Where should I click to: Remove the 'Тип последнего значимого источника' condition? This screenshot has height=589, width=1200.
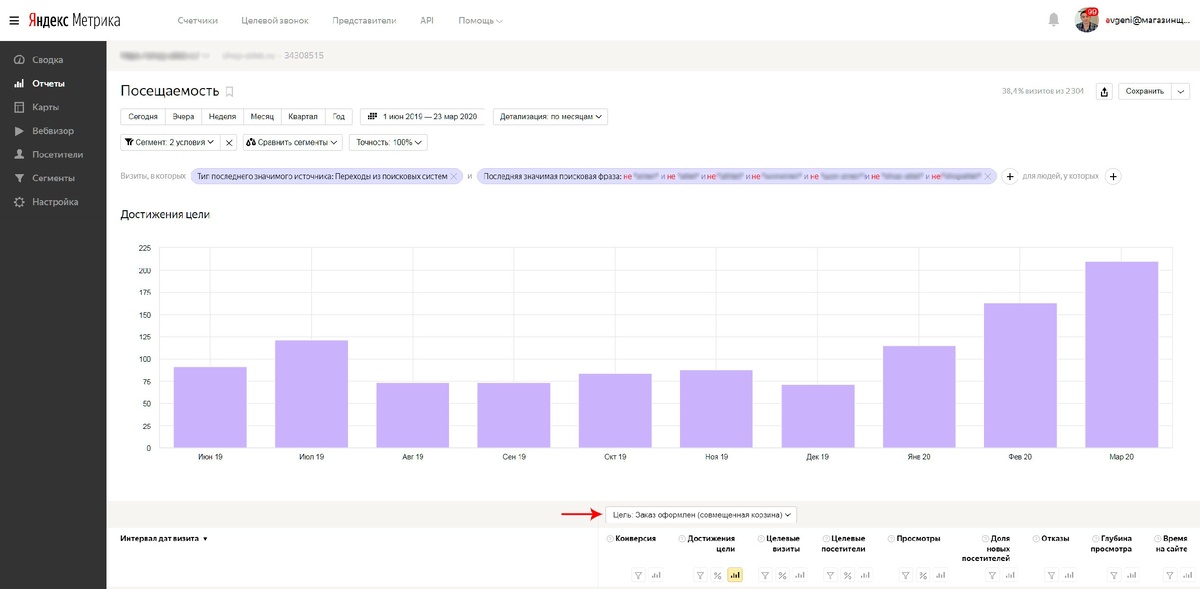tap(454, 176)
